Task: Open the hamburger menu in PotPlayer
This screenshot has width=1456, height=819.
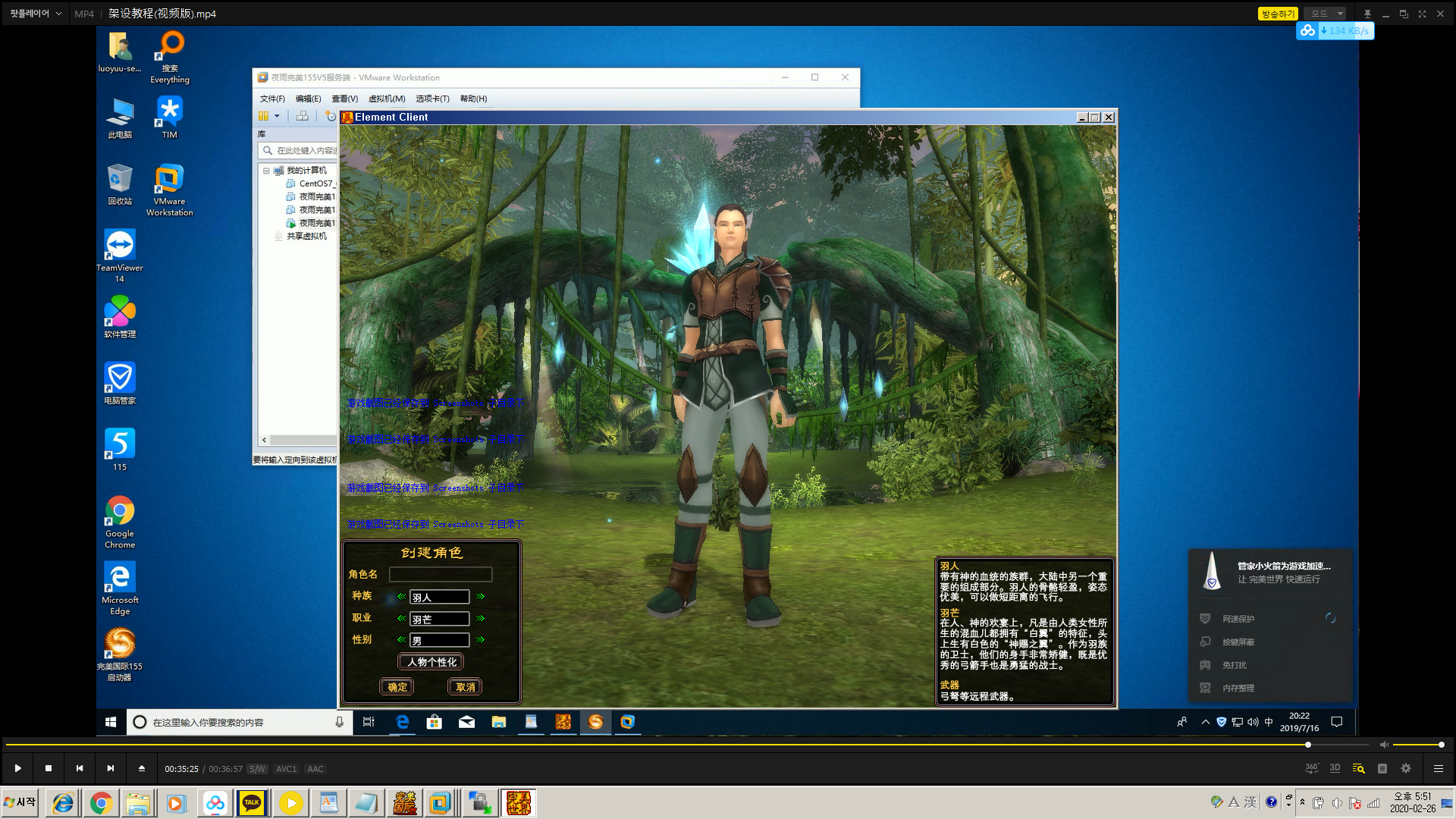Action: tap(1438, 768)
